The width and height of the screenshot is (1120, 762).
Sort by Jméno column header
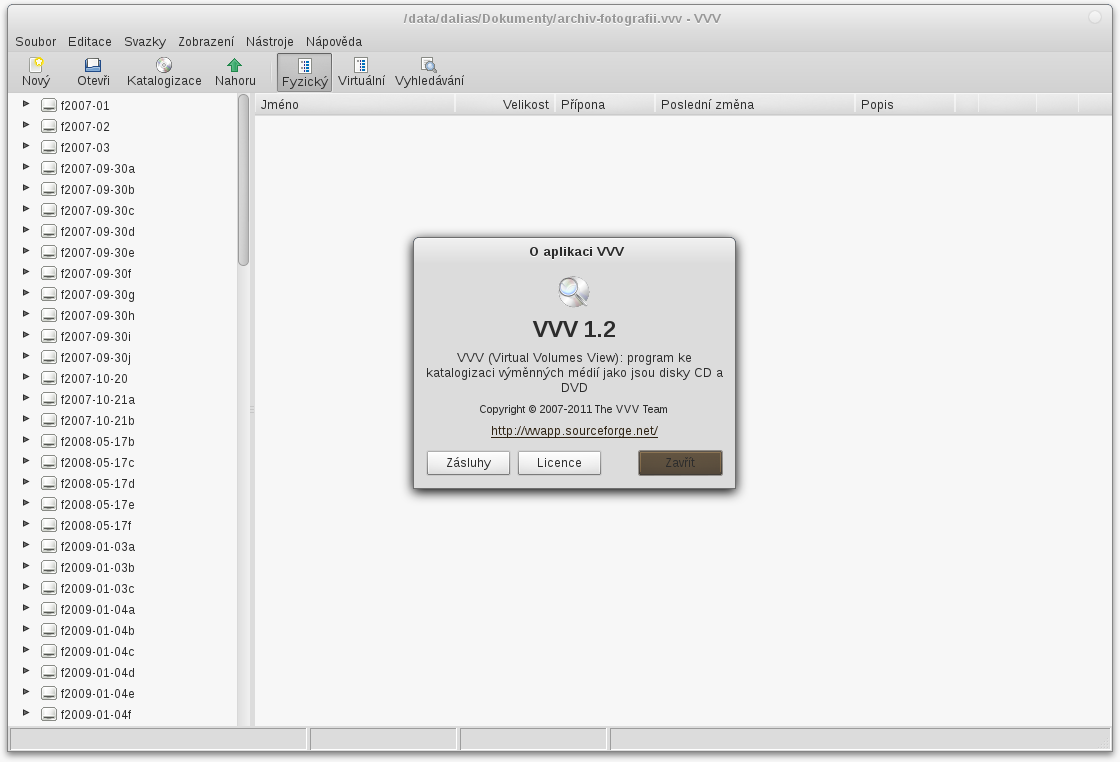pos(355,104)
